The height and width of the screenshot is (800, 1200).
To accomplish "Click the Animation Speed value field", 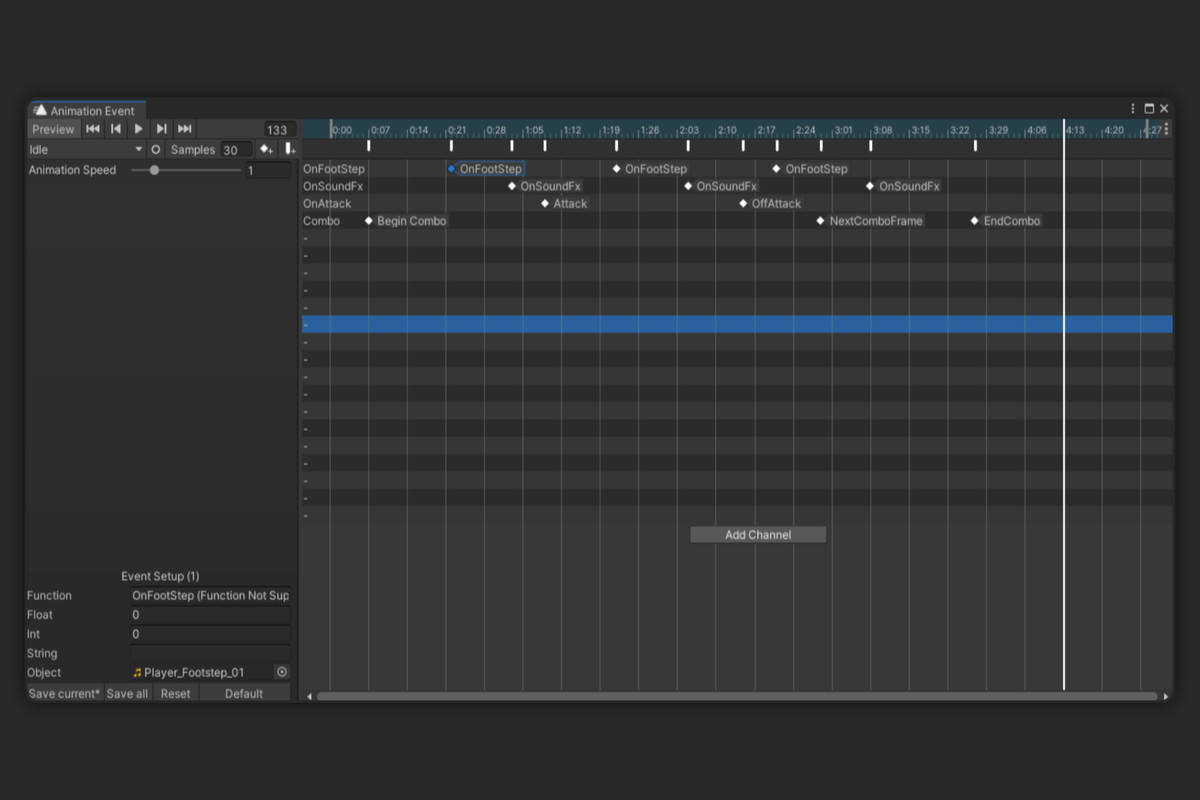I will [x=268, y=171].
